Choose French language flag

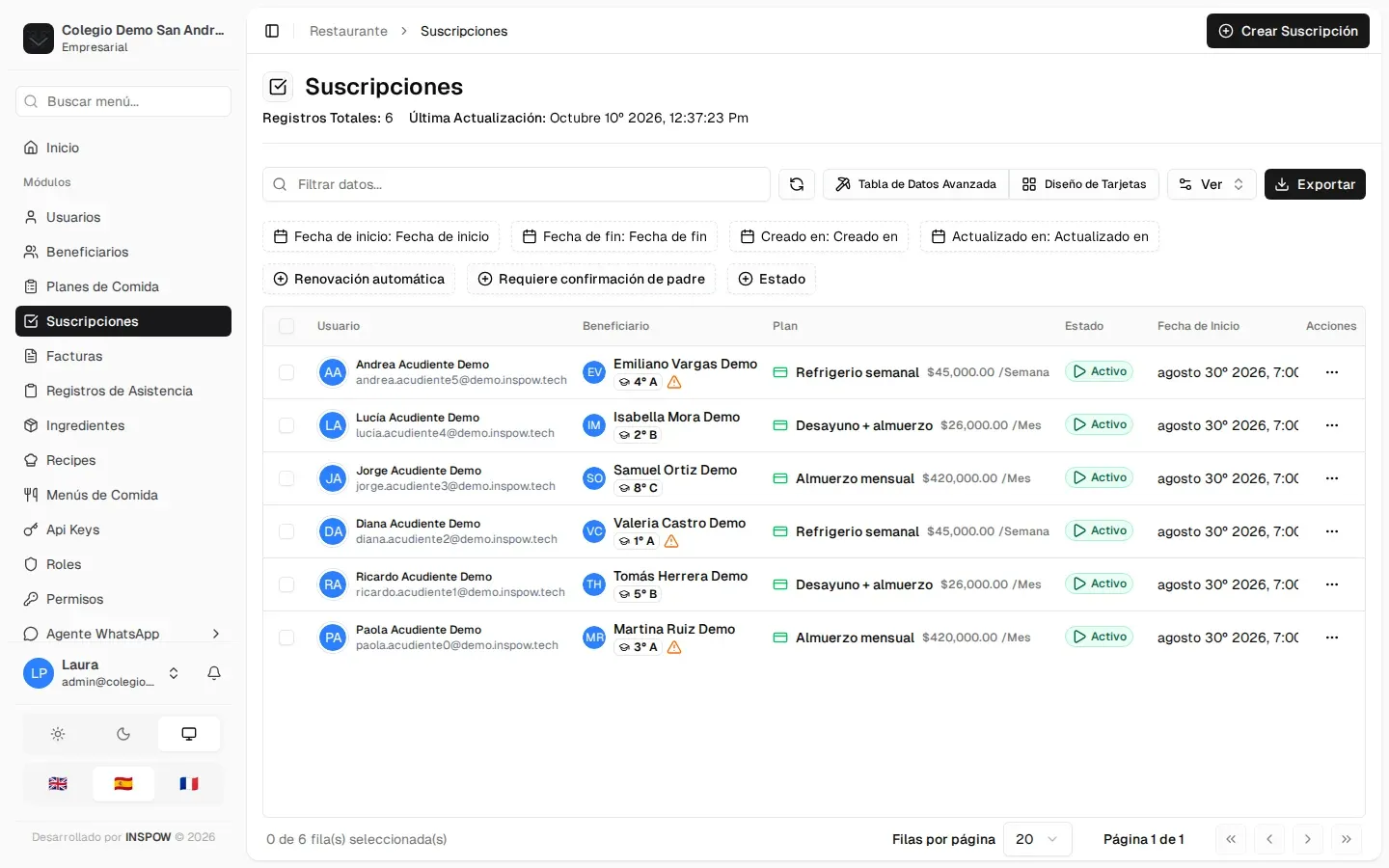tap(189, 784)
